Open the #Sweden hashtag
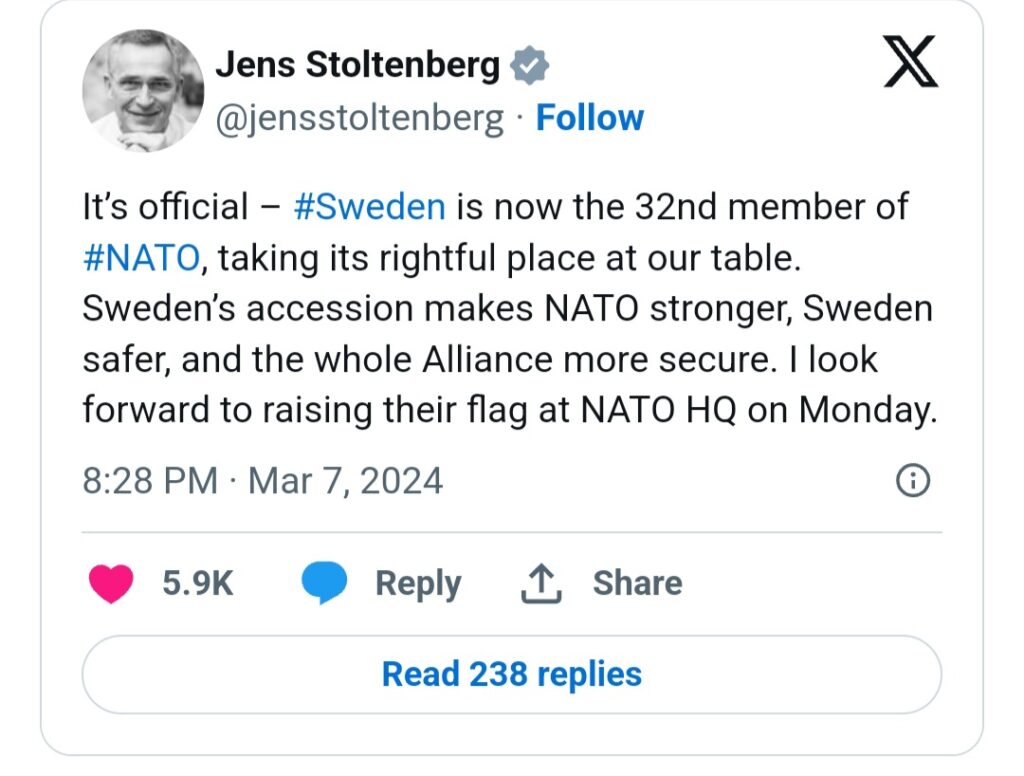This screenshot has width=1024, height=776. coord(370,207)
